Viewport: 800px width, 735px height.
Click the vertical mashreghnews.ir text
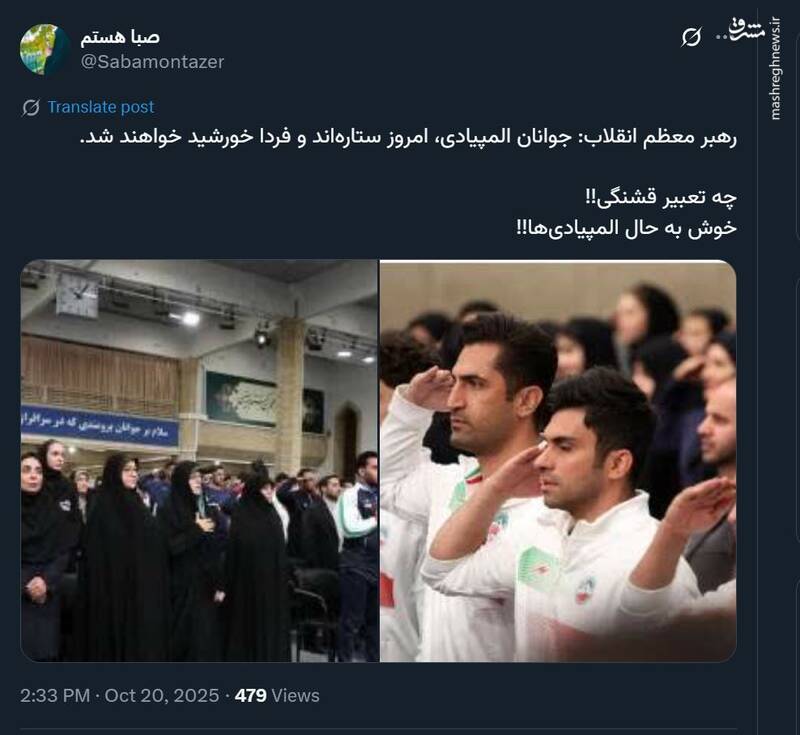tap(775, 68)
